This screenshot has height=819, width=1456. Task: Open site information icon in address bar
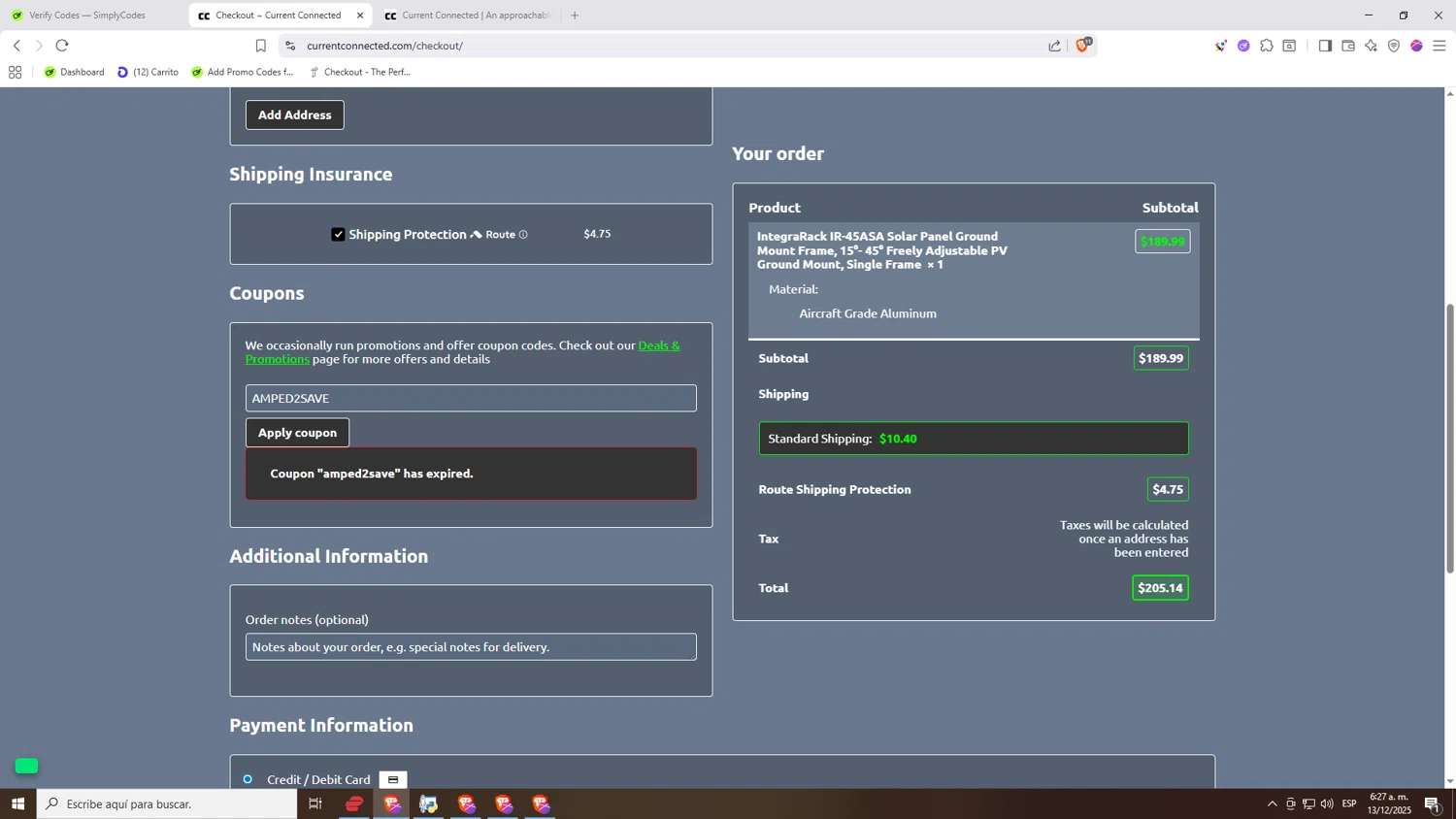pyautogui.click(x=290, y=46)
